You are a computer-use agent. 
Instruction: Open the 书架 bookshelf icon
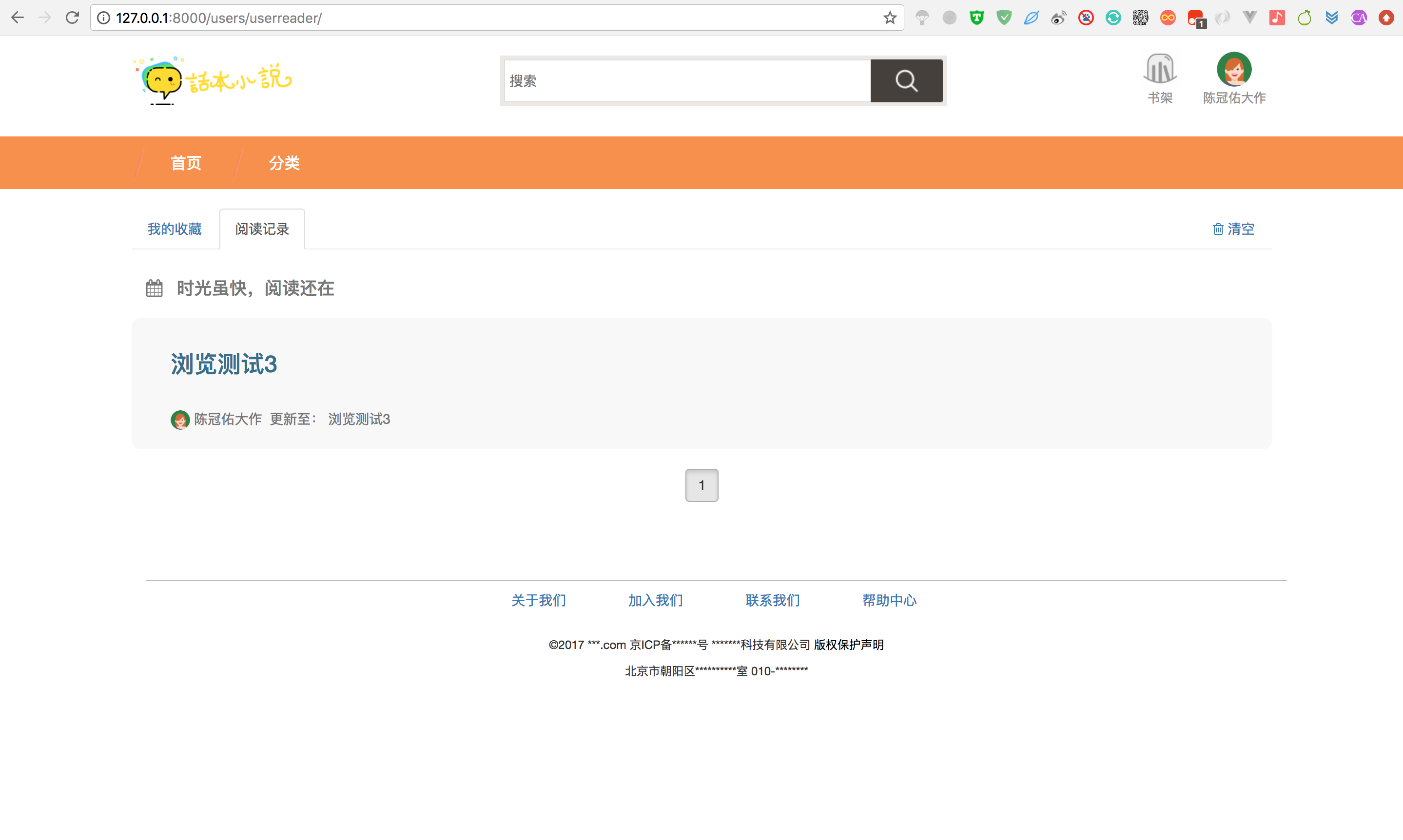tap(1160, 70)
